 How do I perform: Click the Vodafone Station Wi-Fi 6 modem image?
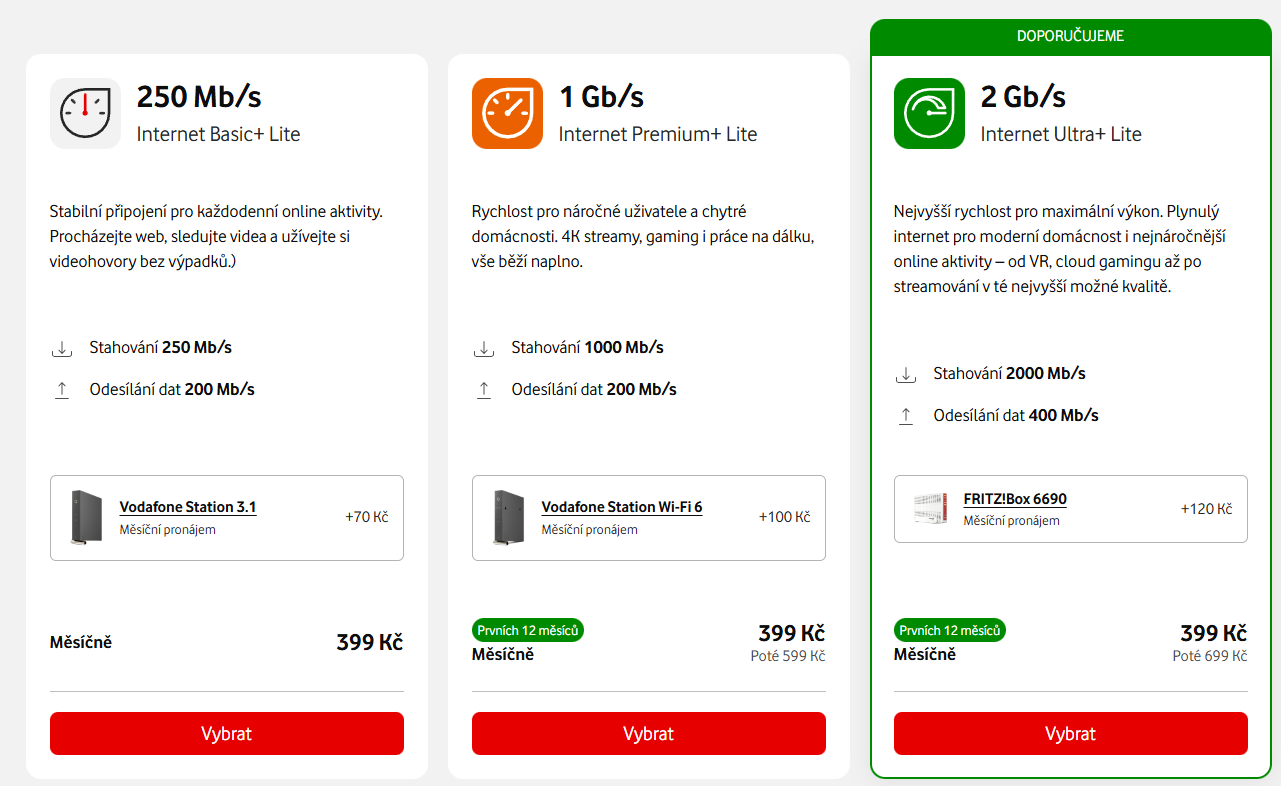(x=508, y=517)
